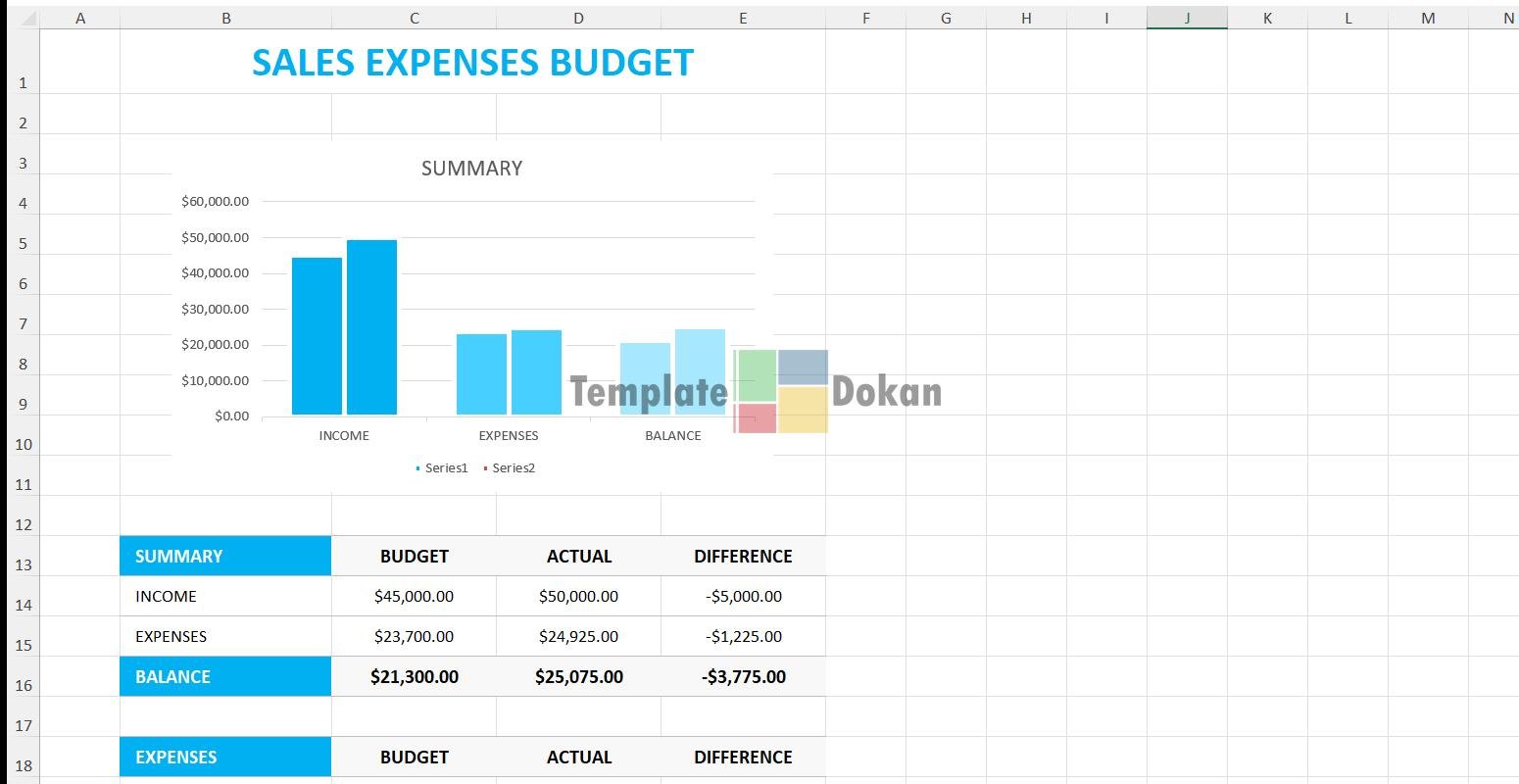Select the actual expenses cell $24,925.00
1519x784 pixels.
(578, 636)
